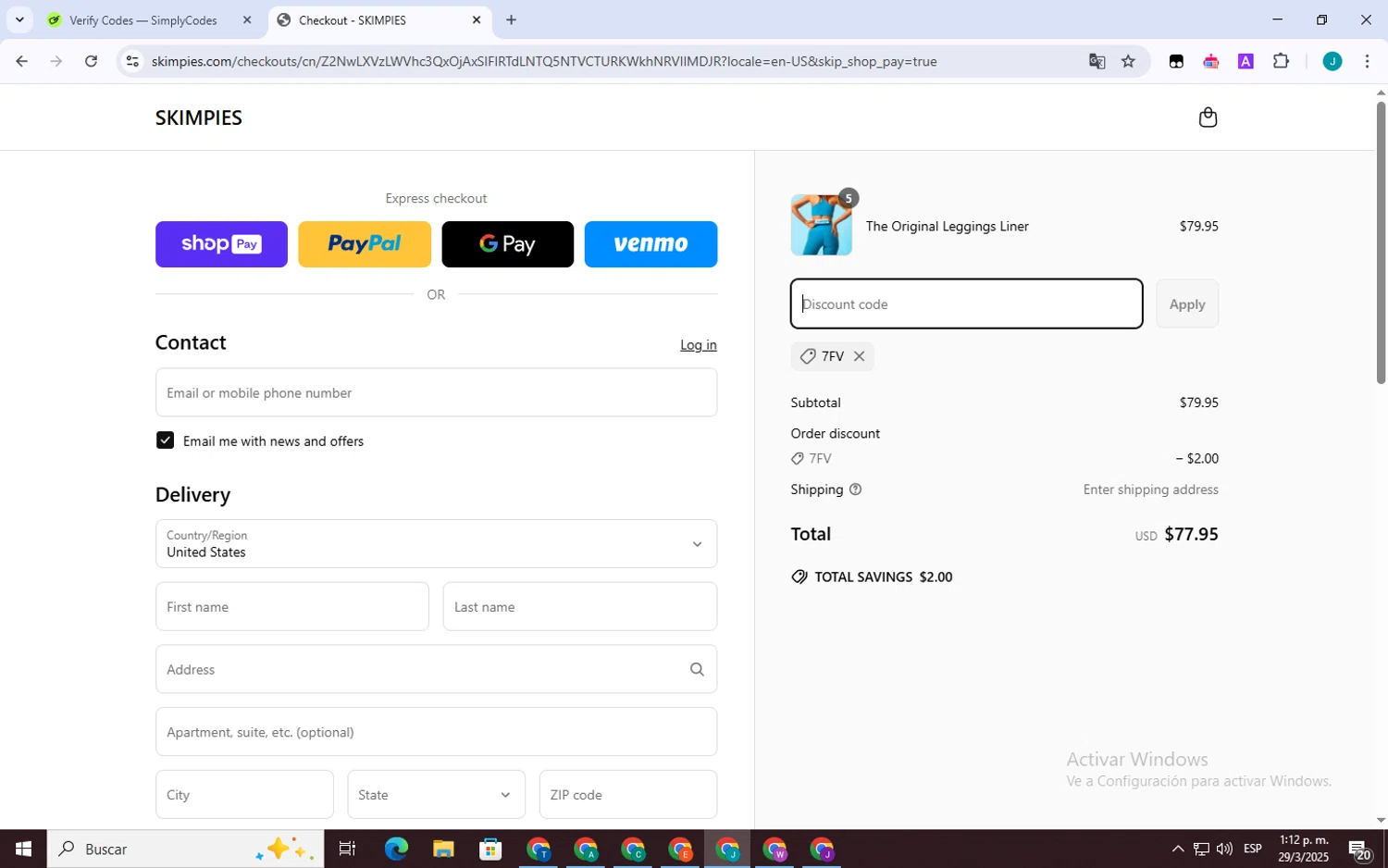Pay with the G Pay button
The width and height of the screenshot is (1388, 868).
point(507,244)
